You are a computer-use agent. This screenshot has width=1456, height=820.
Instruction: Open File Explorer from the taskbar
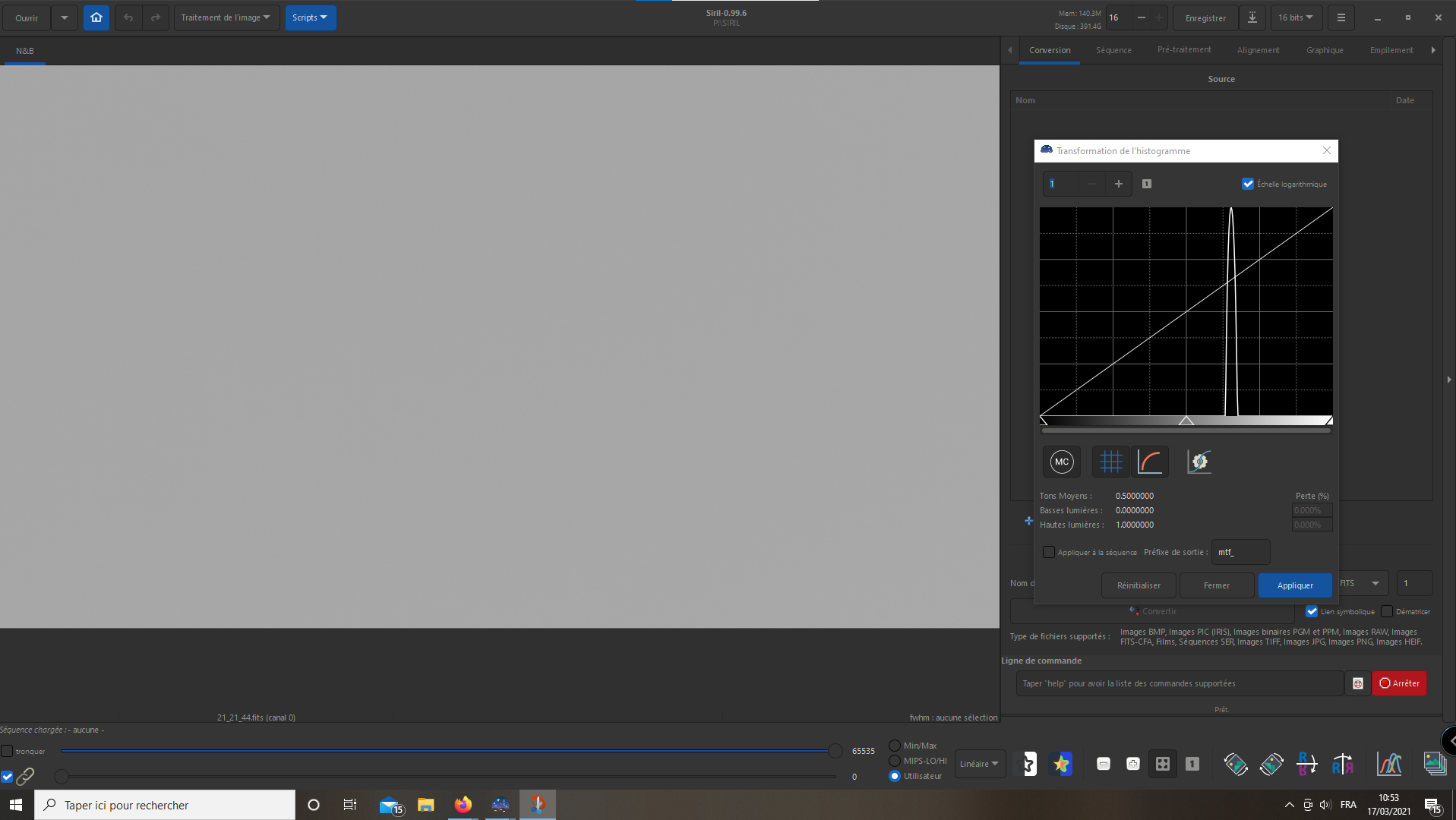click(x=426, y=805)
